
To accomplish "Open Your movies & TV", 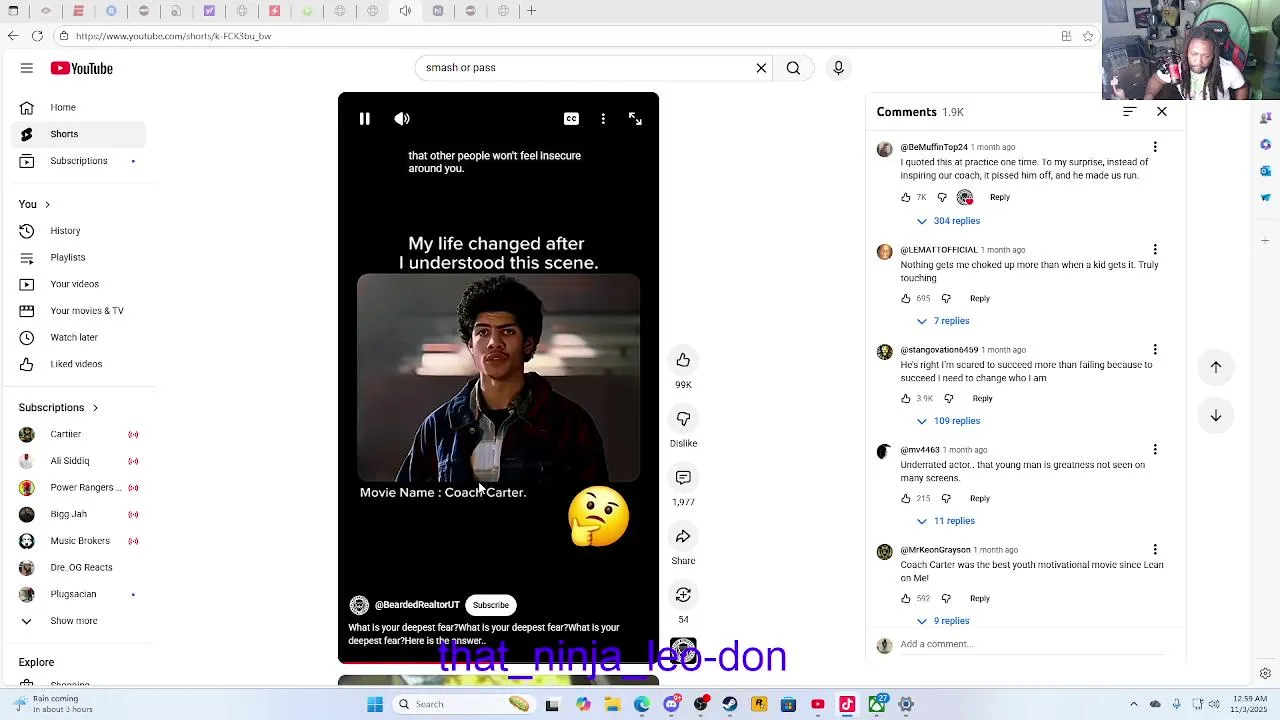I will (78, 311).
